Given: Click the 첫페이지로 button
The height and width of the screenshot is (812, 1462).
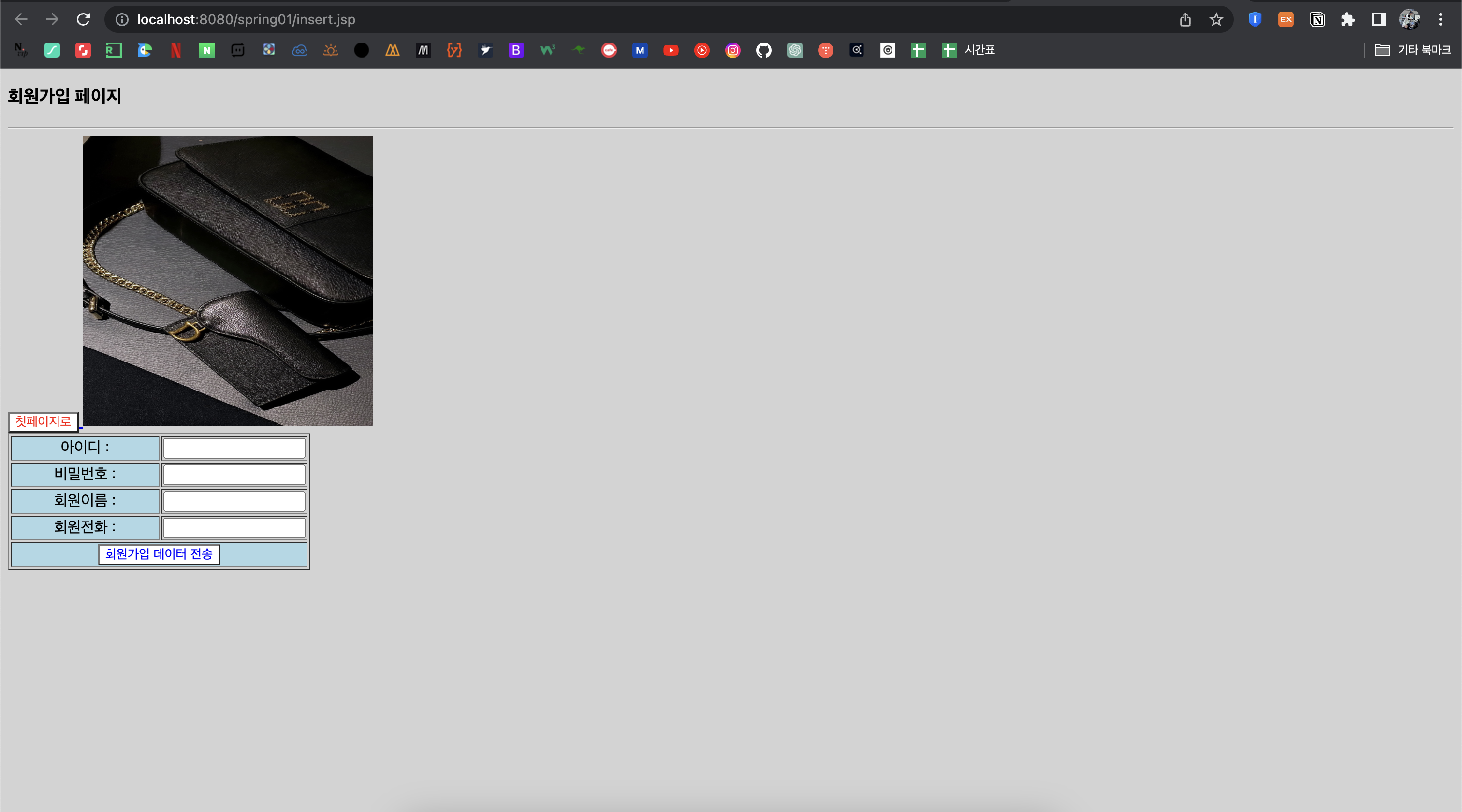Looking at the screenshot, I should tap(43, 421).
